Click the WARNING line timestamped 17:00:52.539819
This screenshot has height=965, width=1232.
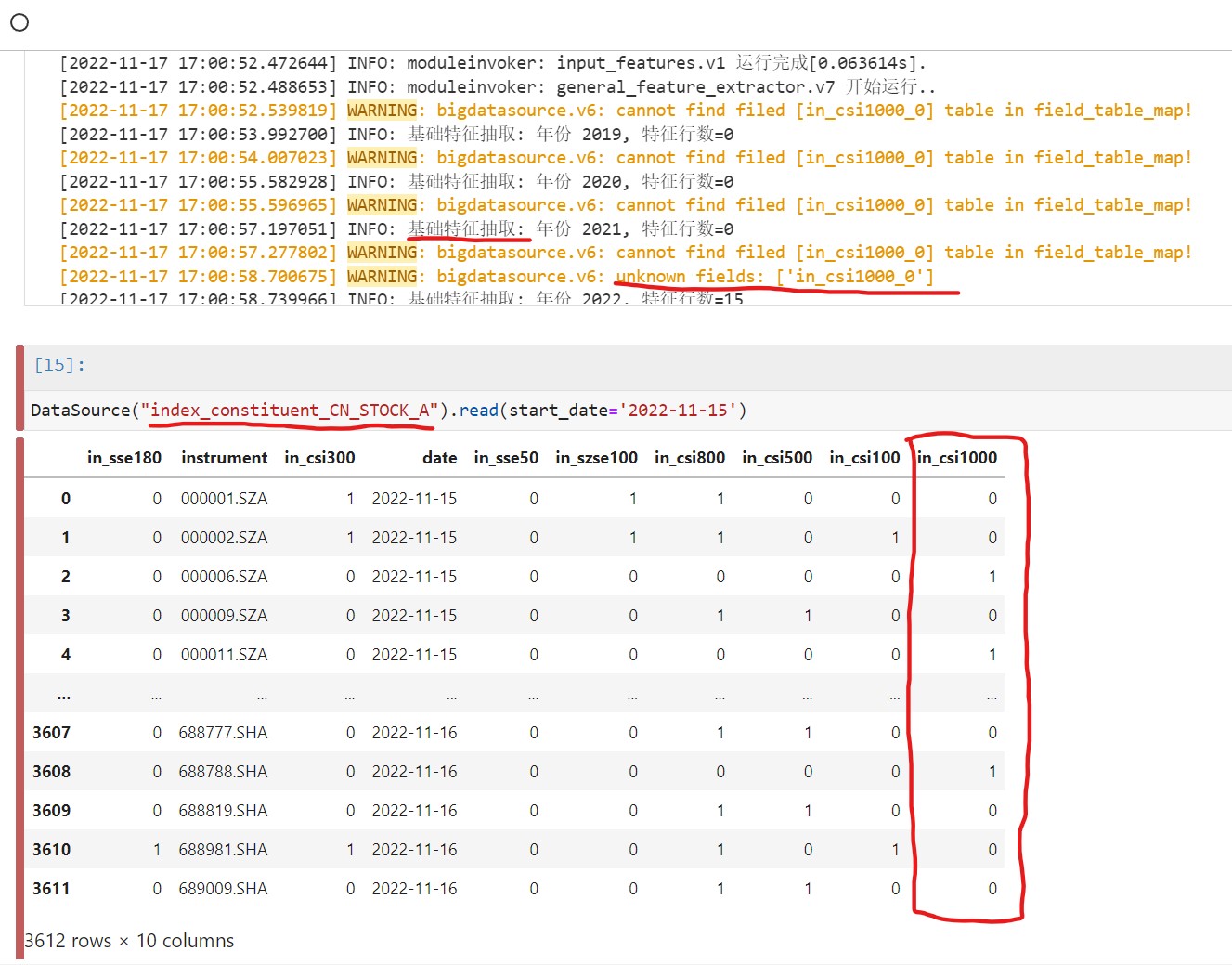point(626,111)
